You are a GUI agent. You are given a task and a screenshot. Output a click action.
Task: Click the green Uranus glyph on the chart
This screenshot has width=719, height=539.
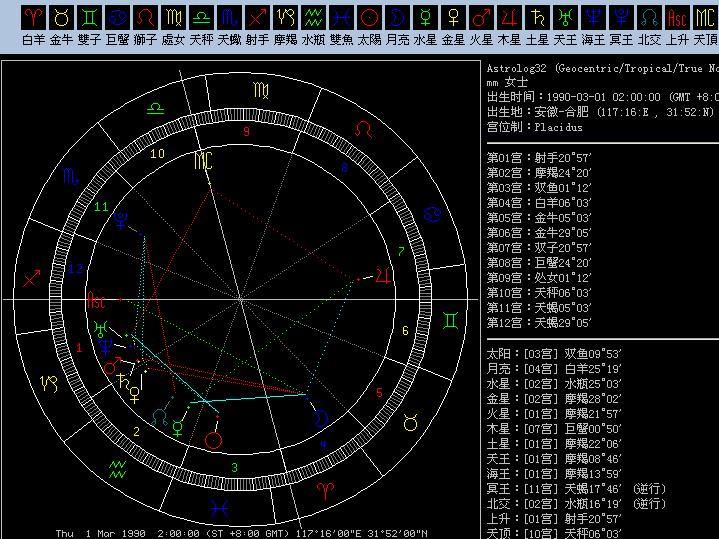(x=100, y=329)
